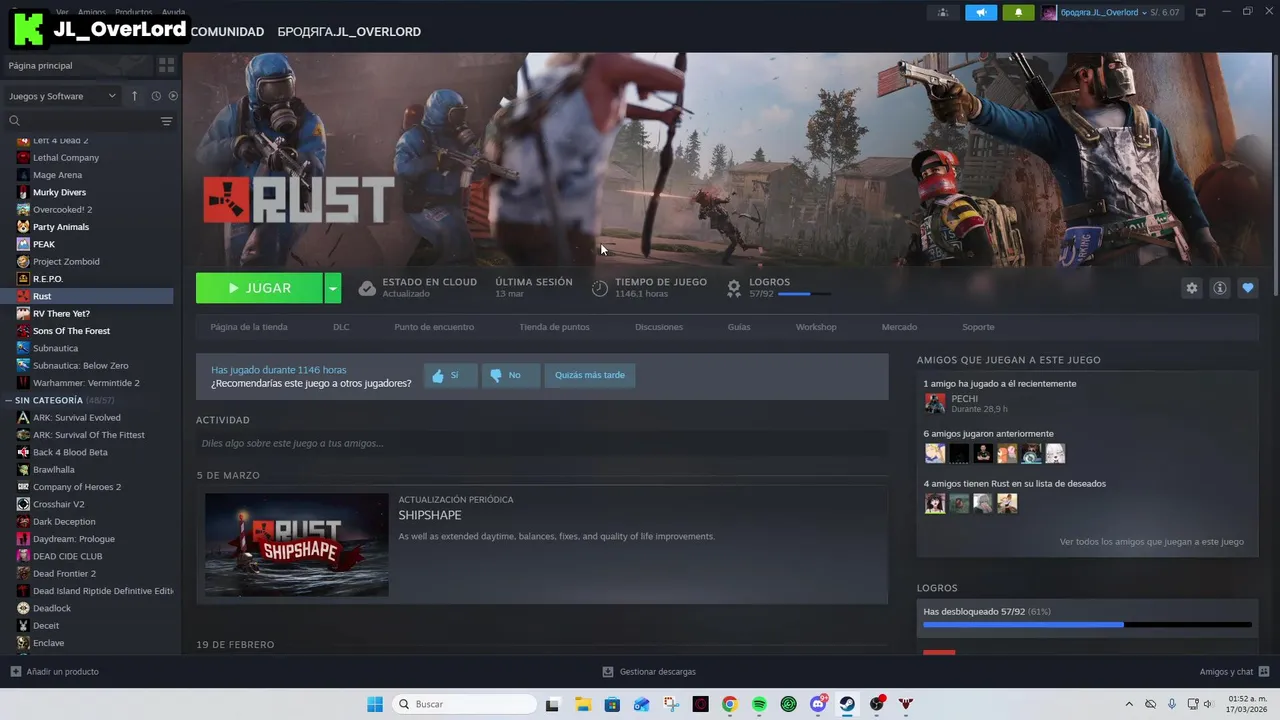This screenshot has height=720, width=1280.
Task: Open Spotify from taskbar
Action: coord(759,704)
